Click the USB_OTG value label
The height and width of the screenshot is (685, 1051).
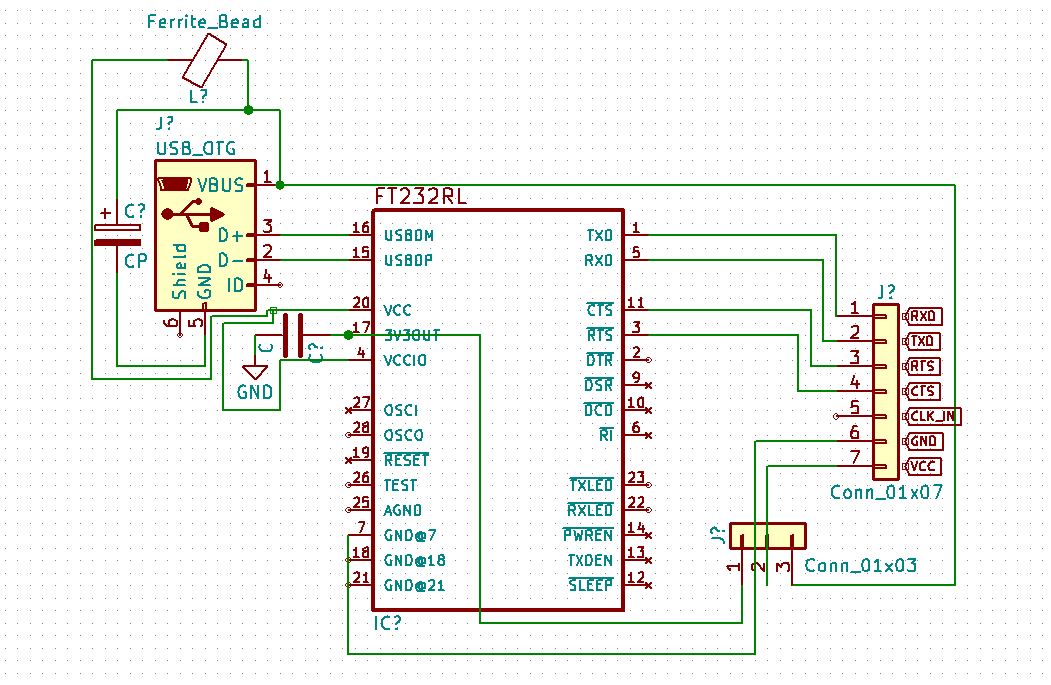(196, 148)
